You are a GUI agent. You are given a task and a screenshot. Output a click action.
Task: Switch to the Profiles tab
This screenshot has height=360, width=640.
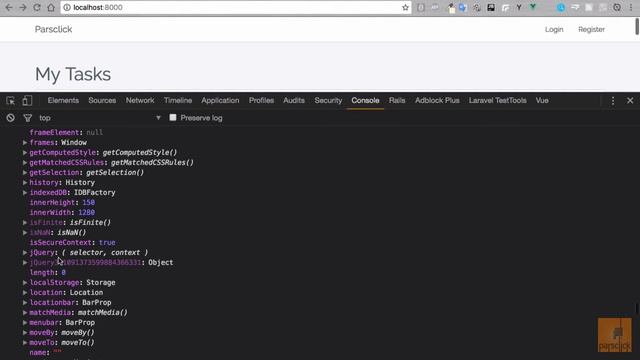coord(261,100)
